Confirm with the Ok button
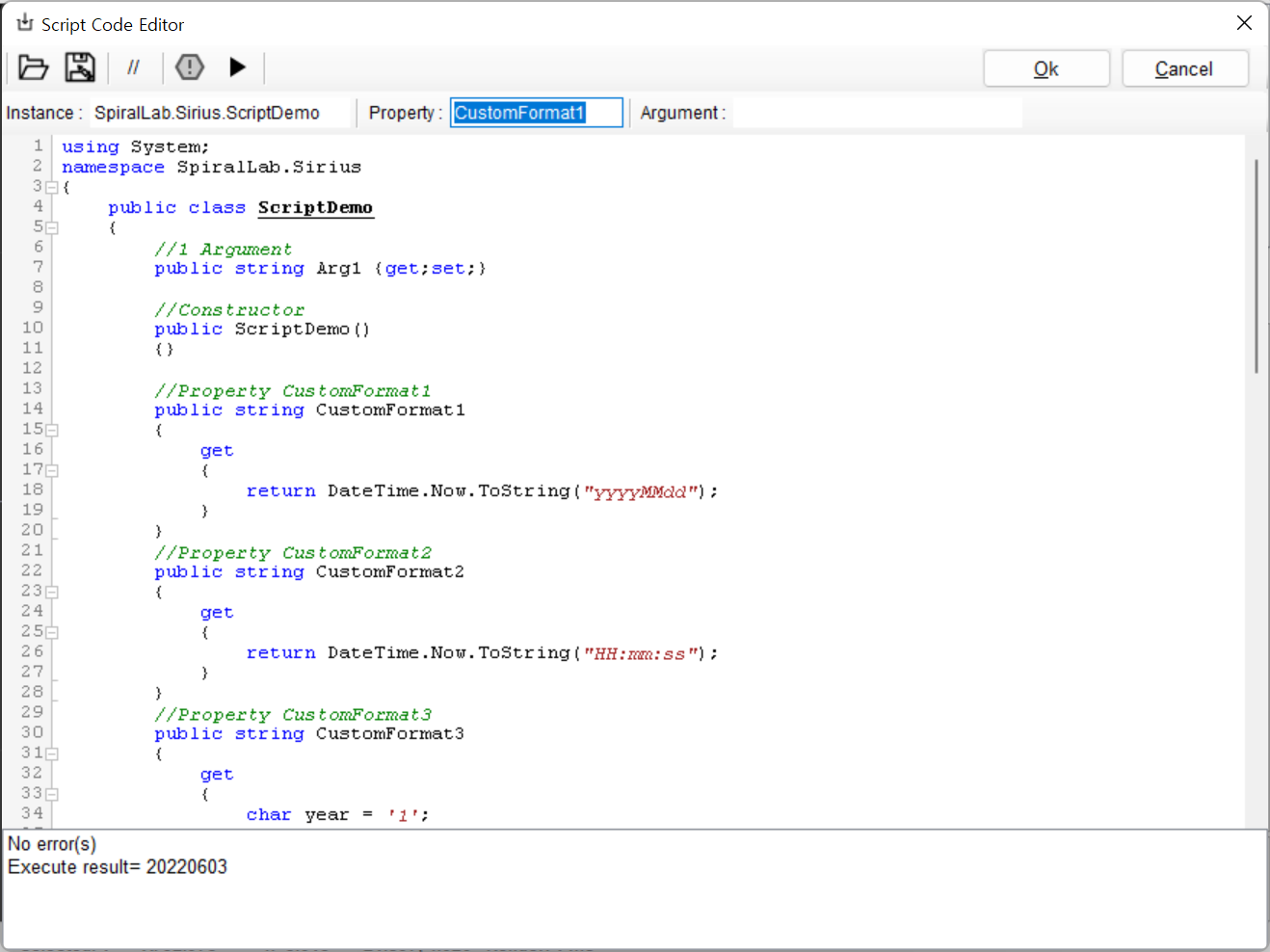The width and height of the screenshot is (1270, 952). [x=1046, y=69]
